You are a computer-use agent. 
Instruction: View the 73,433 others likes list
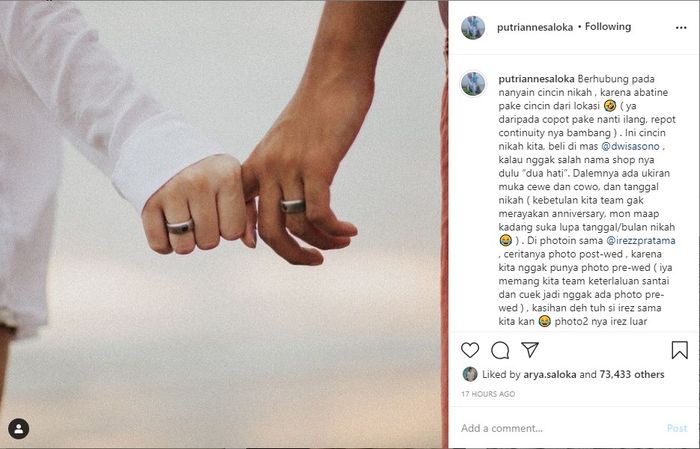coord(632,374)
